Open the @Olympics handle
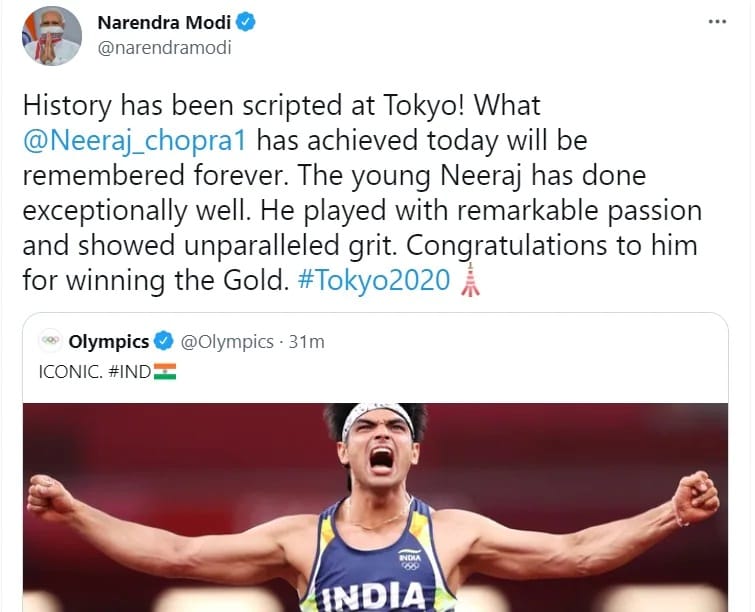 (227, 342)
